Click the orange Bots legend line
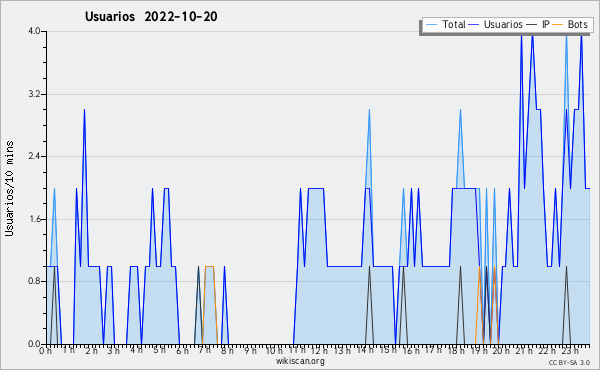Viewport: 600px width, 370px height. pyautogui.click(x=558, y=25)
